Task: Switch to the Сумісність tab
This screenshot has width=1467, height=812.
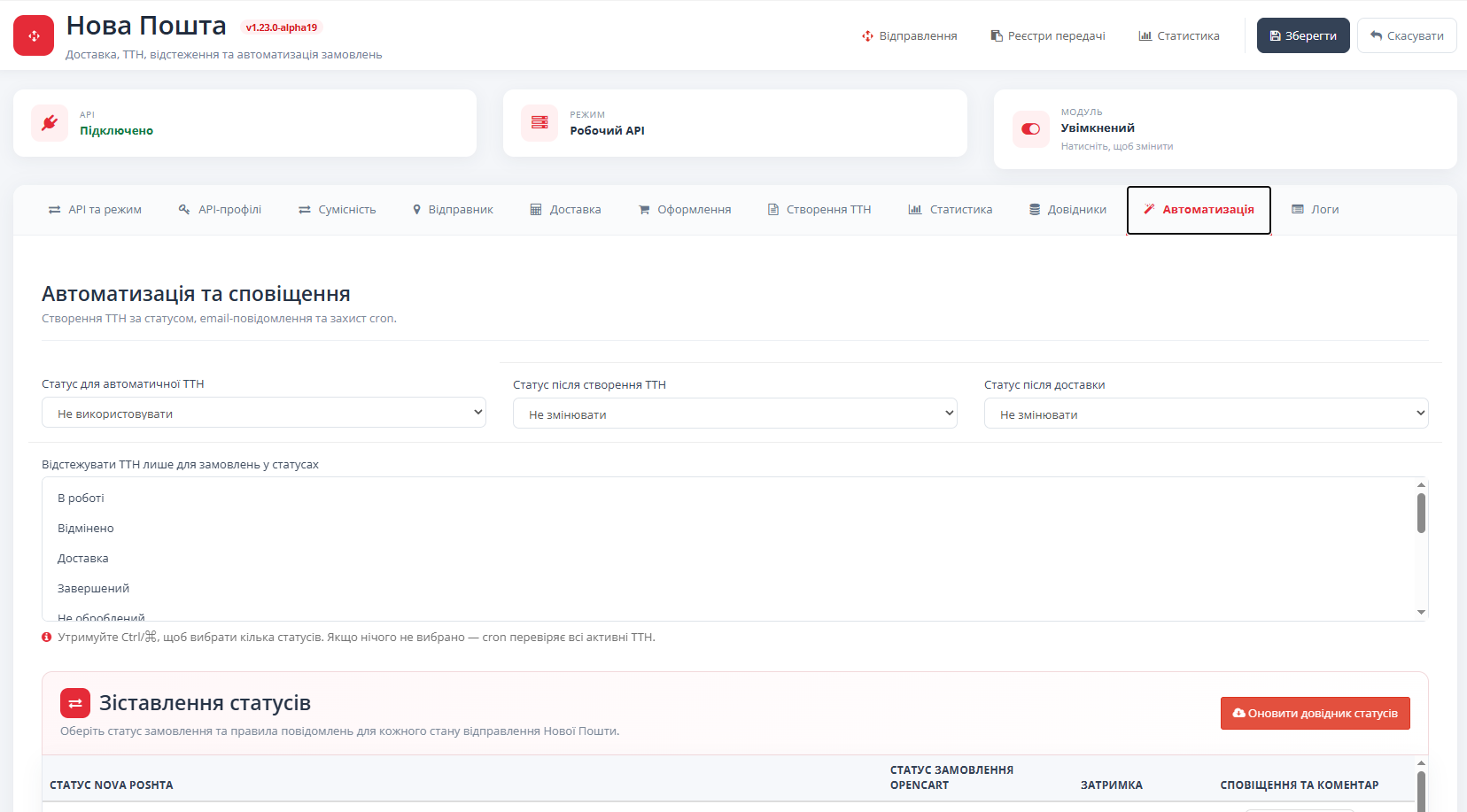Action: pyautogui.click(x=337, y=210)
